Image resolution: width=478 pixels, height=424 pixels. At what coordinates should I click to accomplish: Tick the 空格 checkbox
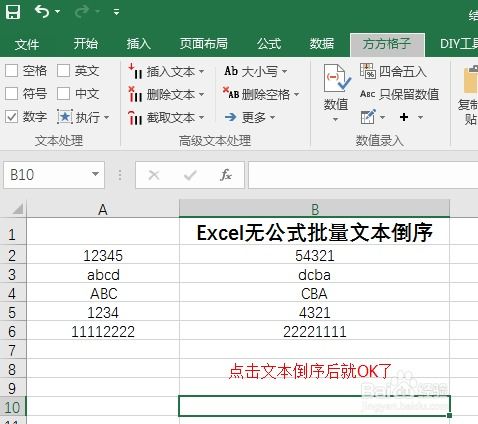(12, 71)
